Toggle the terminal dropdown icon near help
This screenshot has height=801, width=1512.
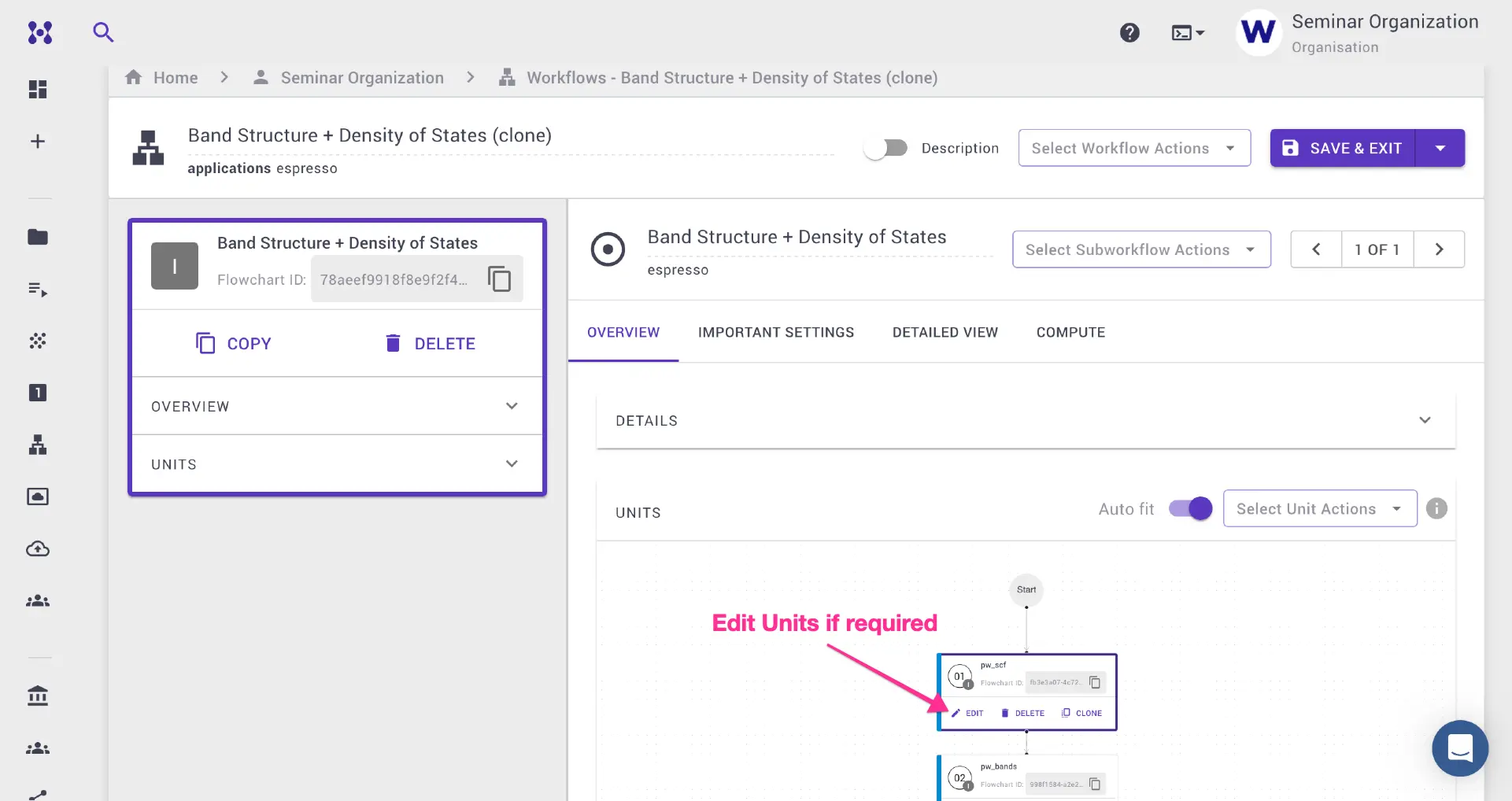click(x=1187, y=32)
